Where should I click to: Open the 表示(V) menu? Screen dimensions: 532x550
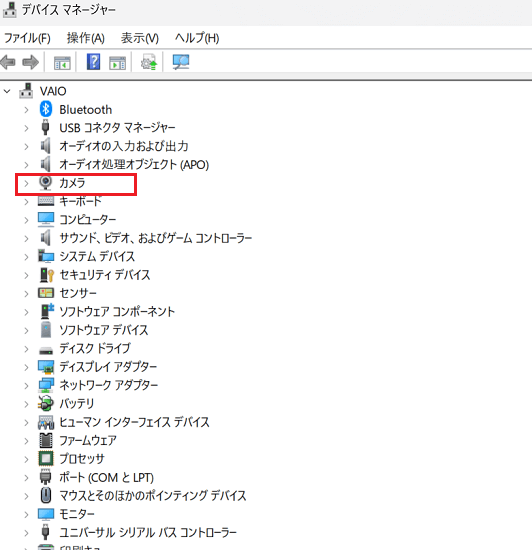(x=140, y=38)
